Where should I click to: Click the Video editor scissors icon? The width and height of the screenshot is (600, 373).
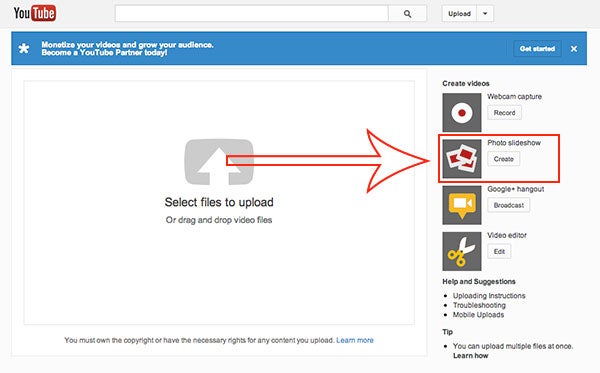click(x=462, y=251)
